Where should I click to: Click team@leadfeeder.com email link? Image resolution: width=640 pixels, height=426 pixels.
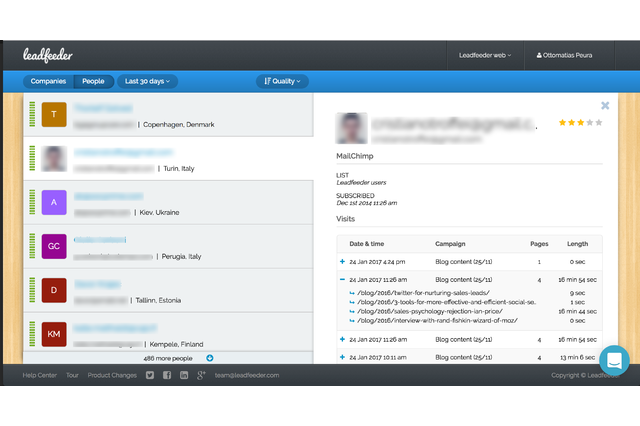click(247, 375)
